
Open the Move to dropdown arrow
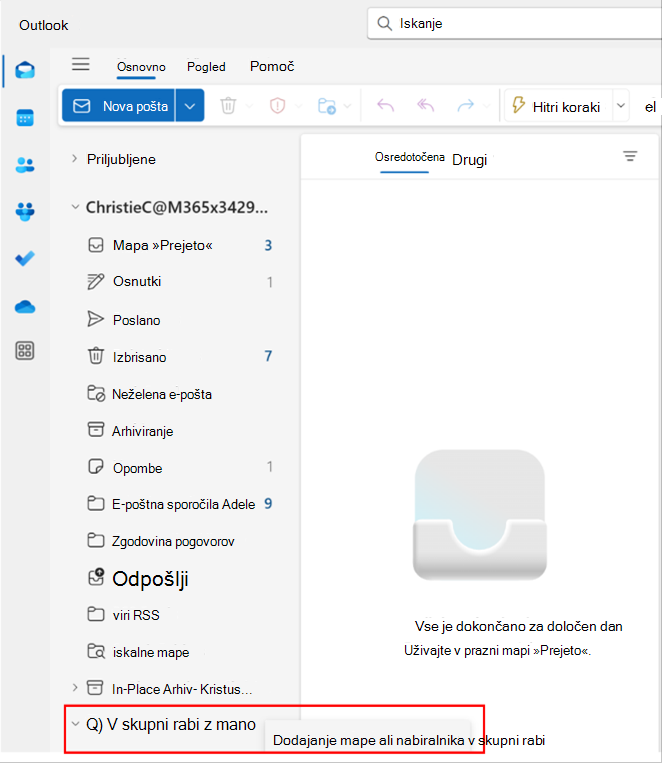click(347, 106)
